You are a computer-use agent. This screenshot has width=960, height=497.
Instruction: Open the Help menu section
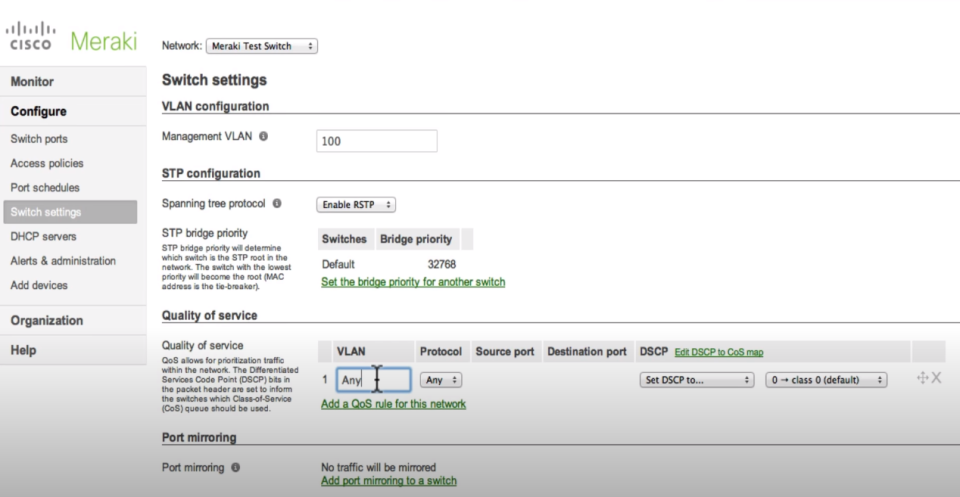click(73, 350)
